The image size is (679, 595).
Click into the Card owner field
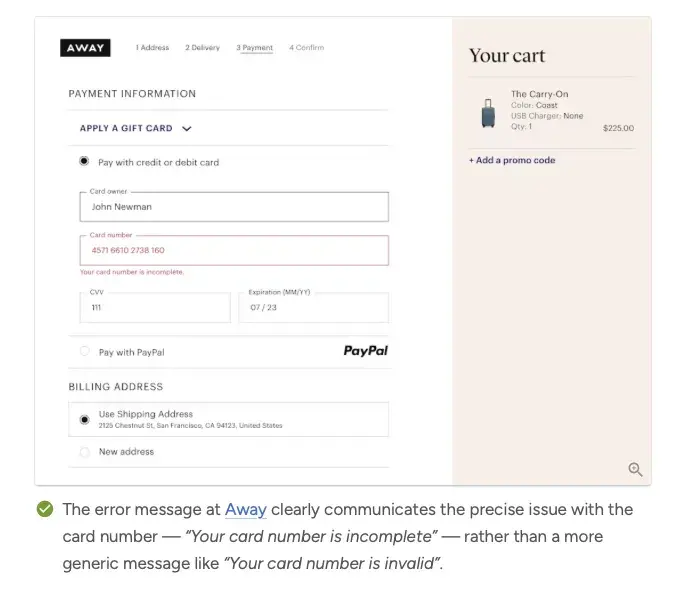234,207
